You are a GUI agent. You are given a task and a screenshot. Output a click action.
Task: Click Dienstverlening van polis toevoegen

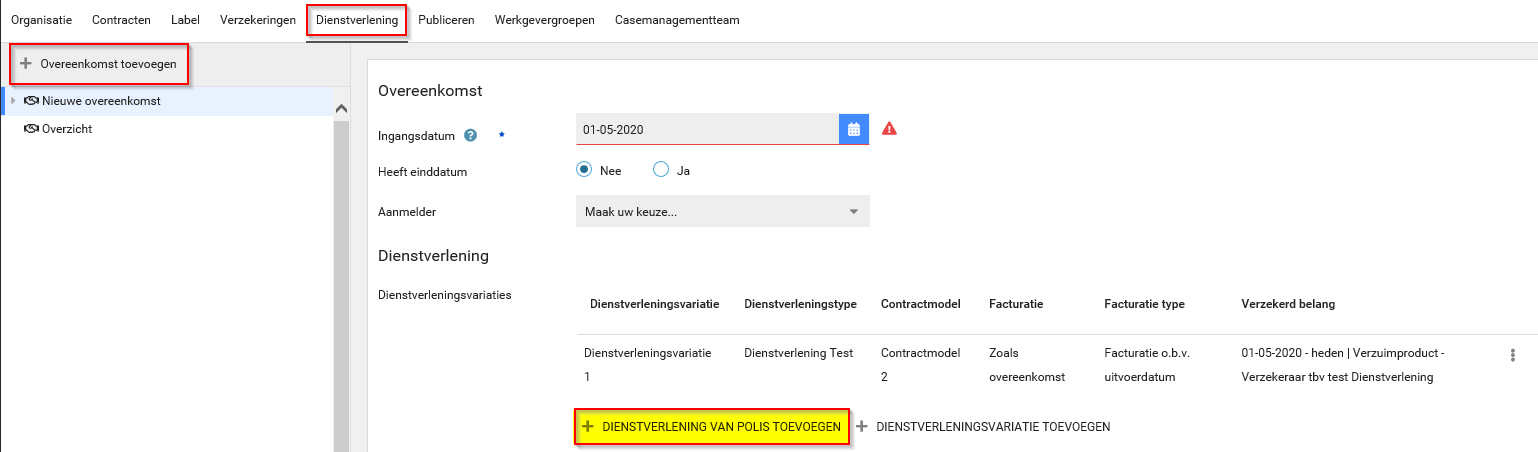712,426
